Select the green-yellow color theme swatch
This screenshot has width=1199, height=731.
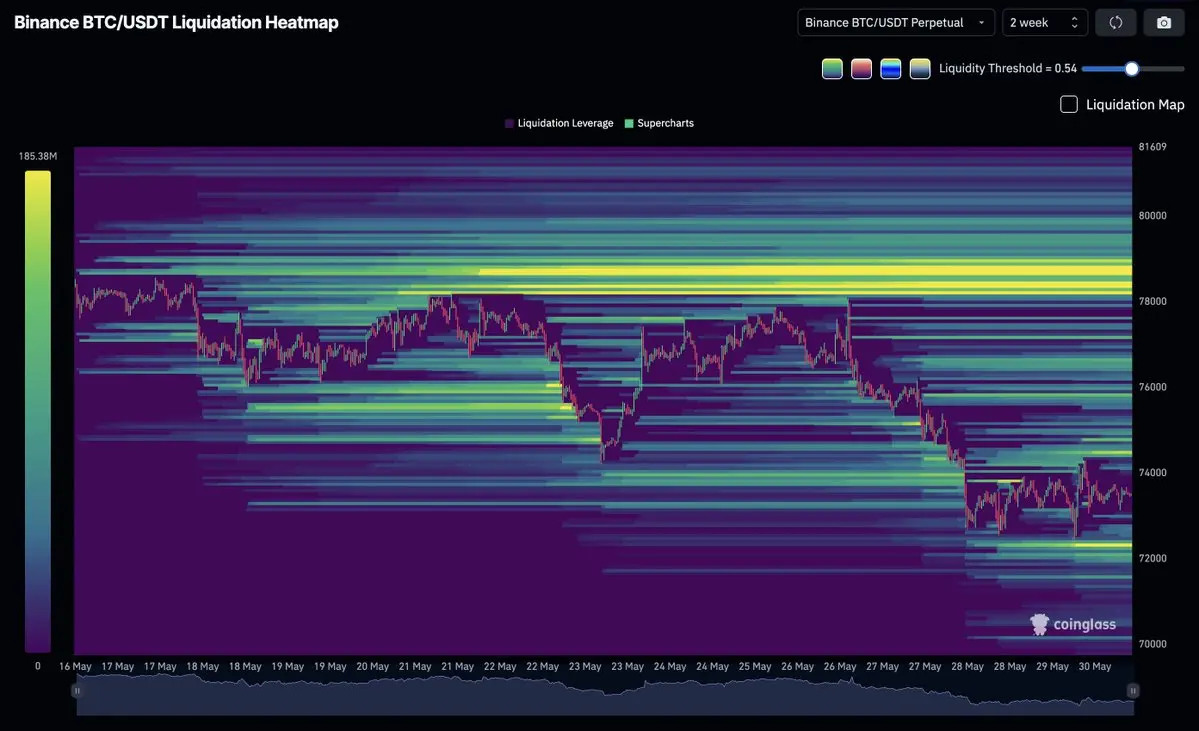(x=832, y=68)
